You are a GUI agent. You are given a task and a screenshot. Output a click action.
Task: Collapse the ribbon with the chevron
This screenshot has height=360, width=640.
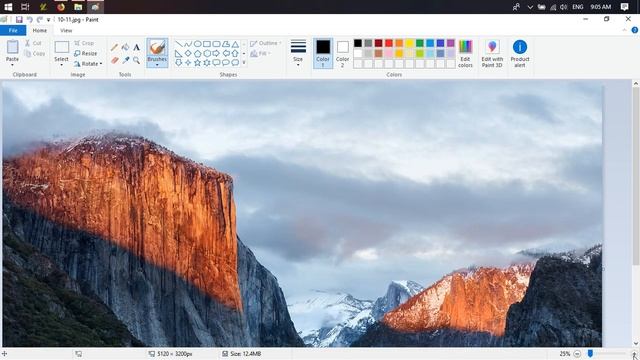(624, 30)
